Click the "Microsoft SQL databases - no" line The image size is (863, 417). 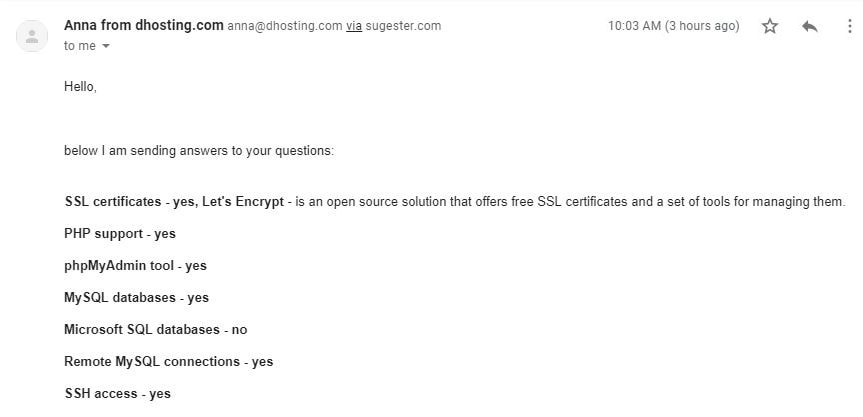click(156, 330)
